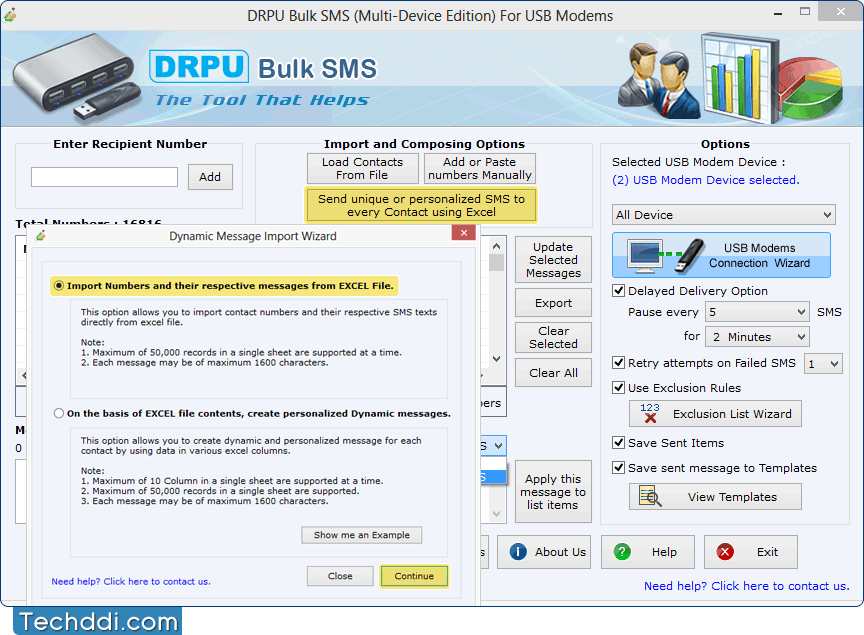Viewport: 864px width, 635px height.
Task: Click the USB Modem Device selected link
Action: (x=705, y=180)
